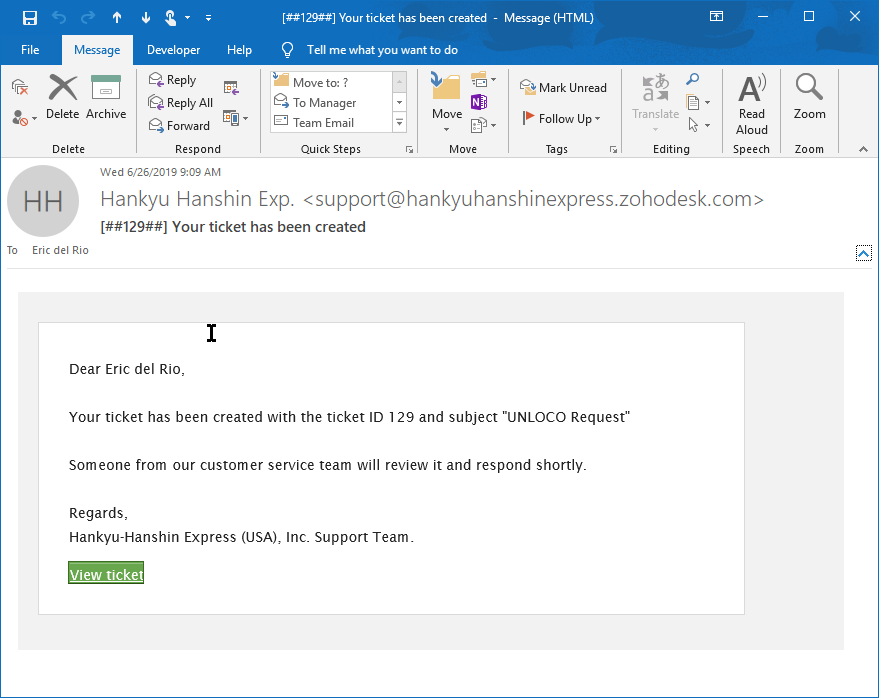Reply to the sender

click(x=172, y=80)
